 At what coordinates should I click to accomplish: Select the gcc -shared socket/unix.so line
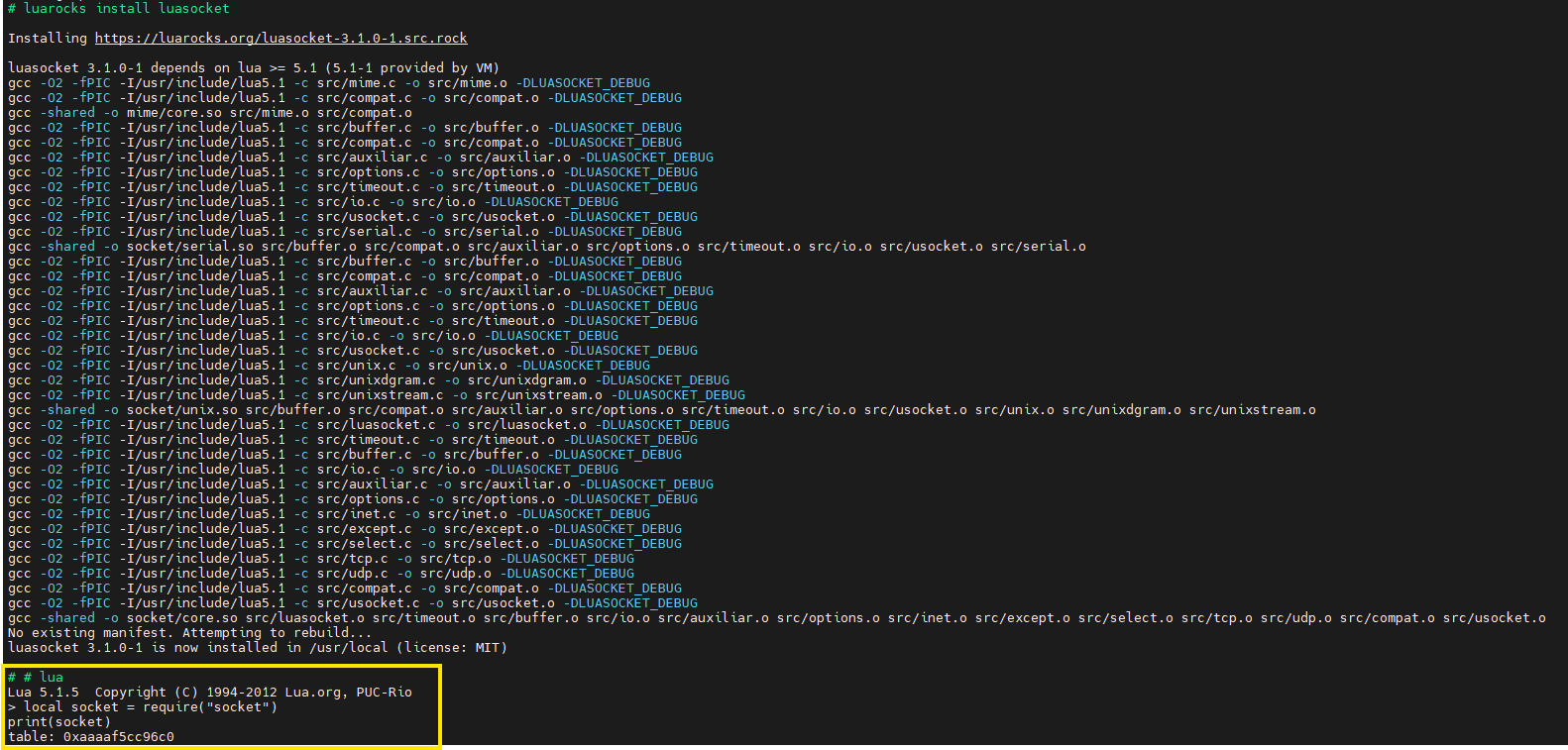662,410
